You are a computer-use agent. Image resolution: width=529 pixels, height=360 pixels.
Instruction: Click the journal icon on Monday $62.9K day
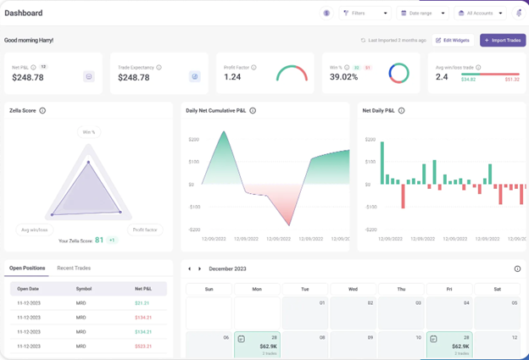[x=241, y=339]
